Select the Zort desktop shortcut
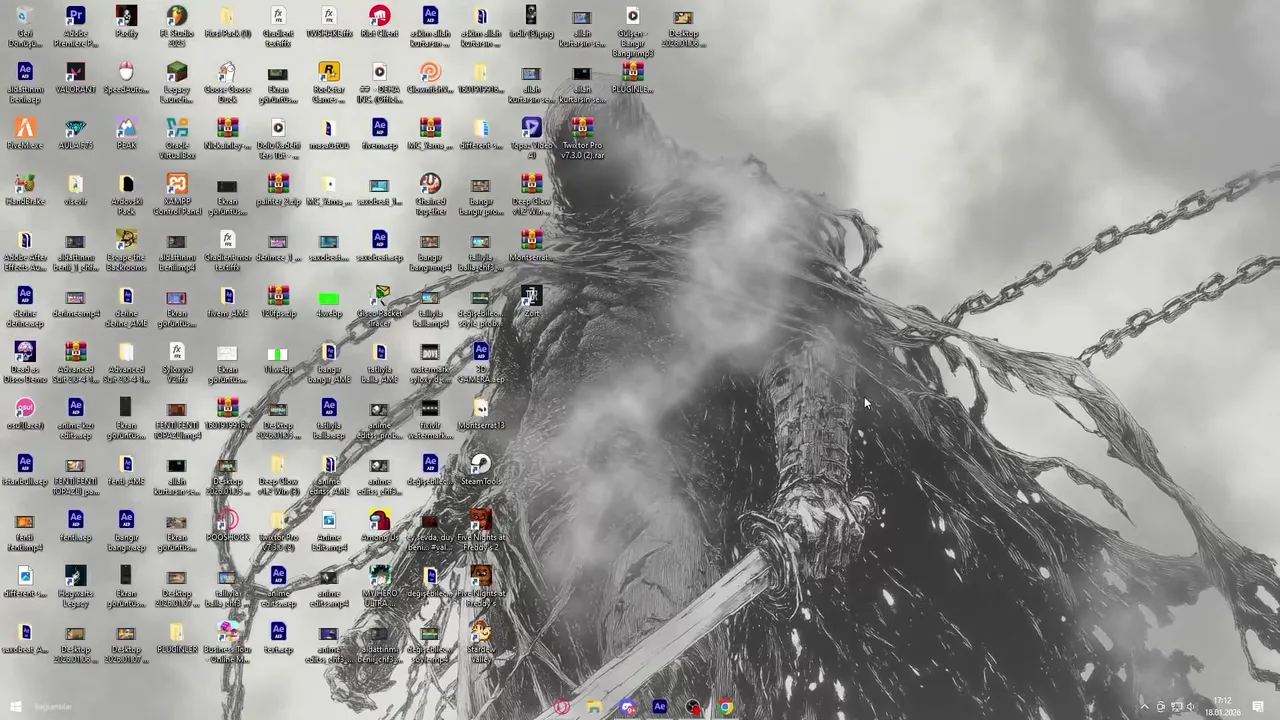The image size is (1280, 720). (531, 302)
